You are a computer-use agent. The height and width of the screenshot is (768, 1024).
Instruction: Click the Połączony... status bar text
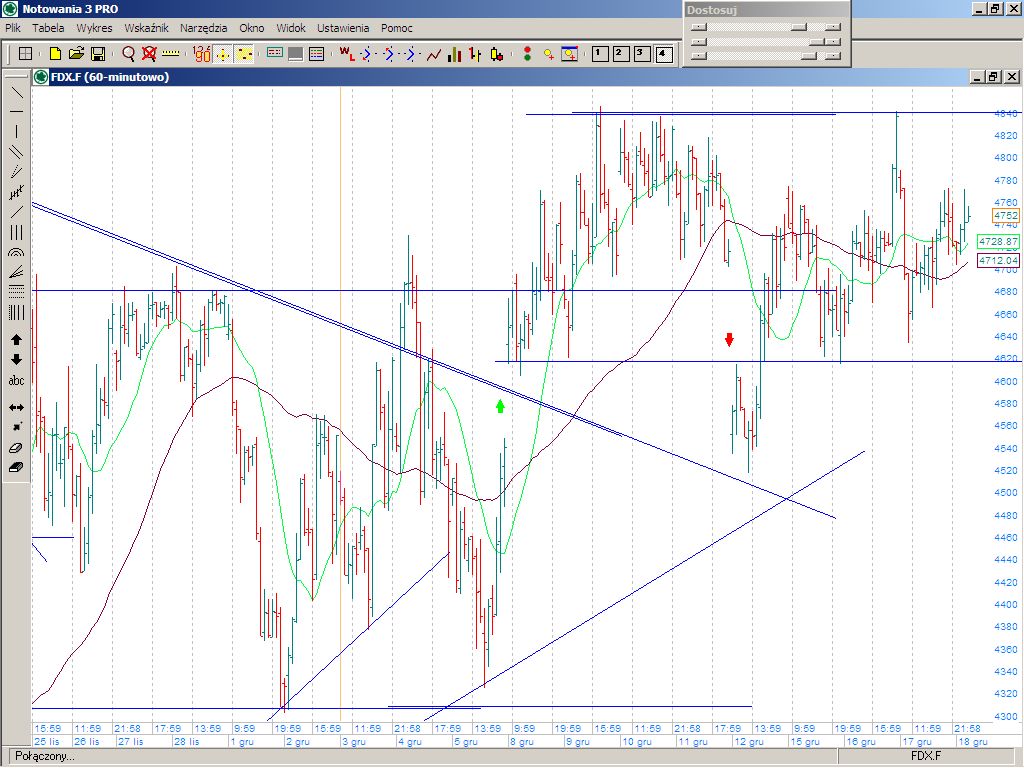coord(45,756)
